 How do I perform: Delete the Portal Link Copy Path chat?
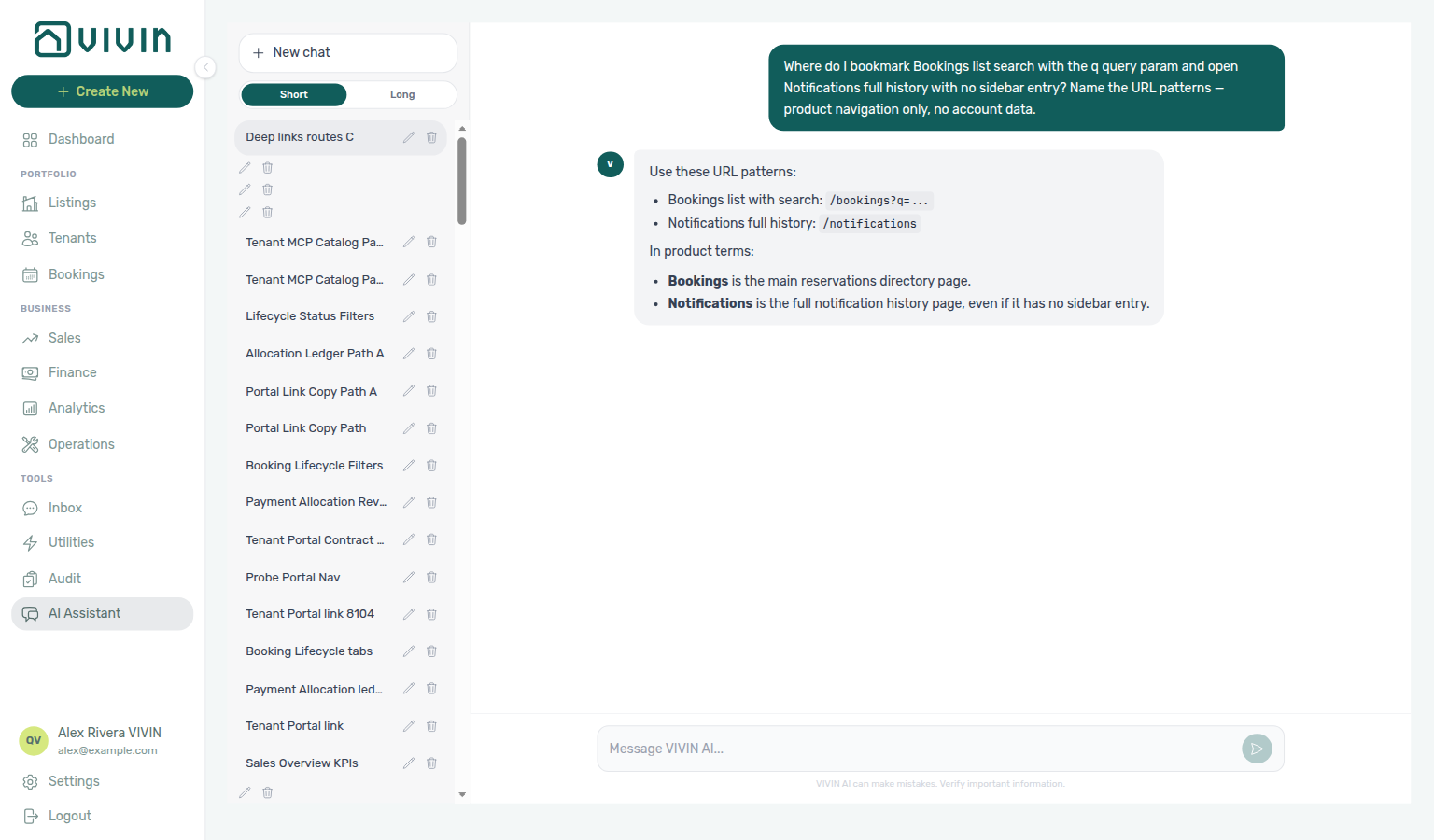pos(431,428)
